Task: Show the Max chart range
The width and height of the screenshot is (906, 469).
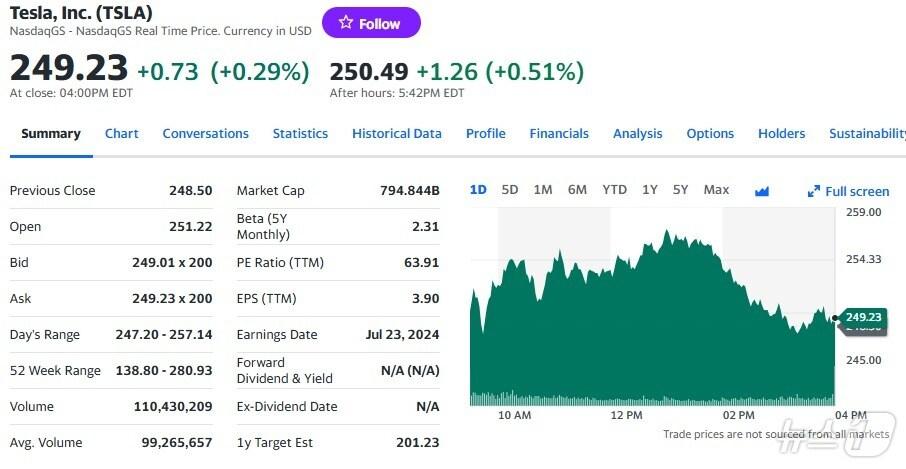Action: [x=716, y=190]
